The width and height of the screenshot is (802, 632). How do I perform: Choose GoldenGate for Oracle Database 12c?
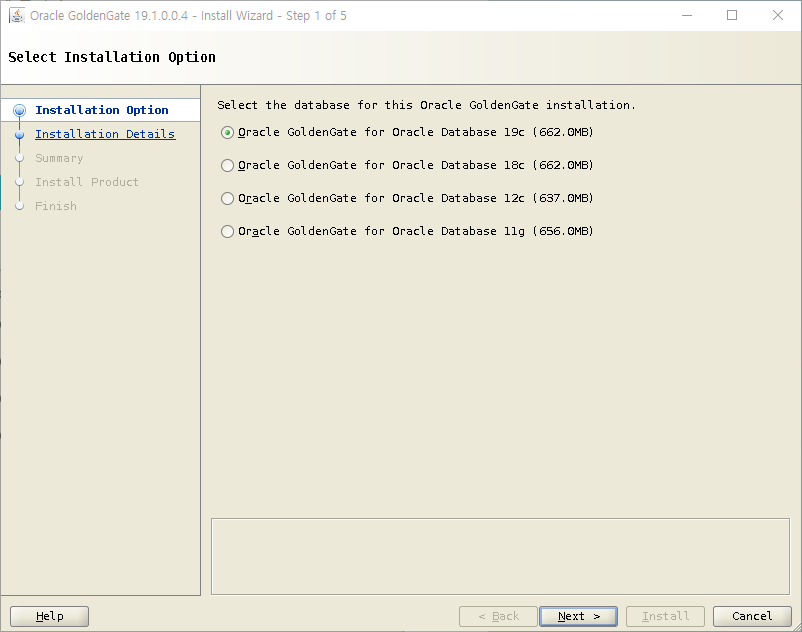pyautogui.click(x=228, y=198)
